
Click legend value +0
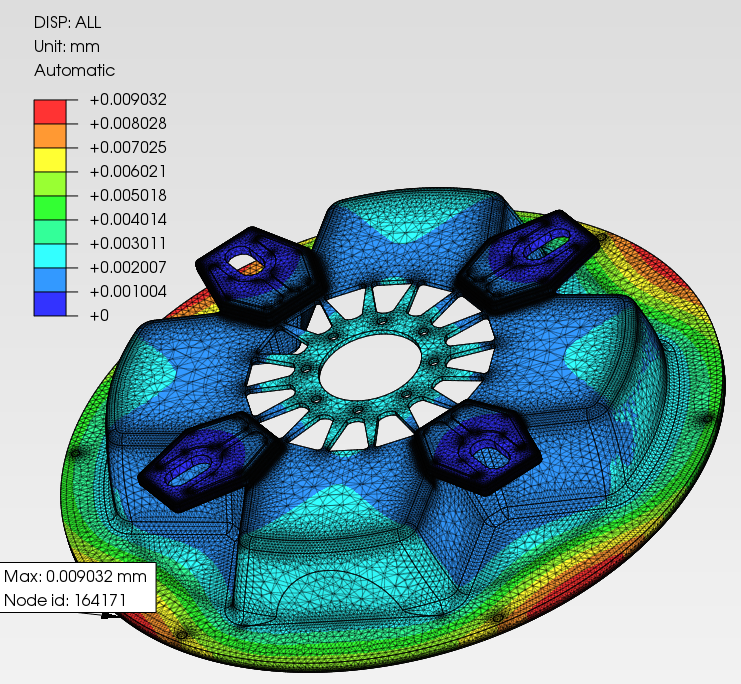click(99, 315)
